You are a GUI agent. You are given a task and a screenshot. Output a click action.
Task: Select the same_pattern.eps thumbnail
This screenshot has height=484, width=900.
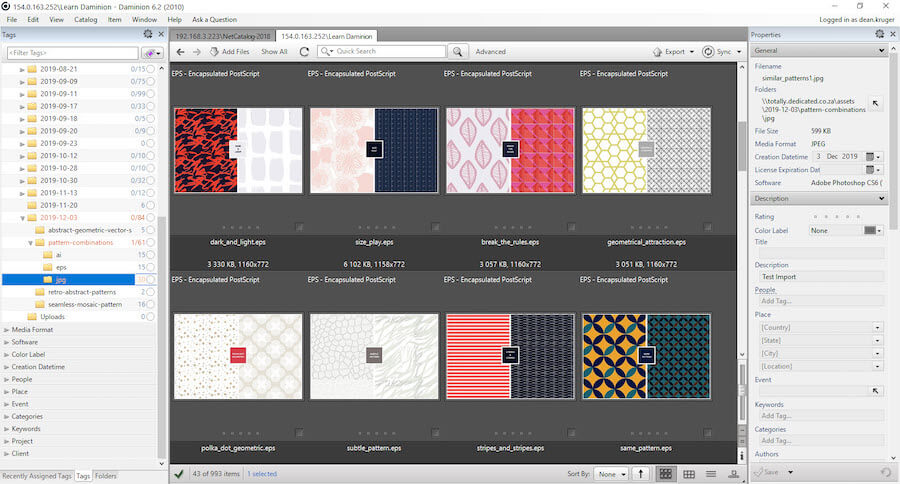[646, 358]
